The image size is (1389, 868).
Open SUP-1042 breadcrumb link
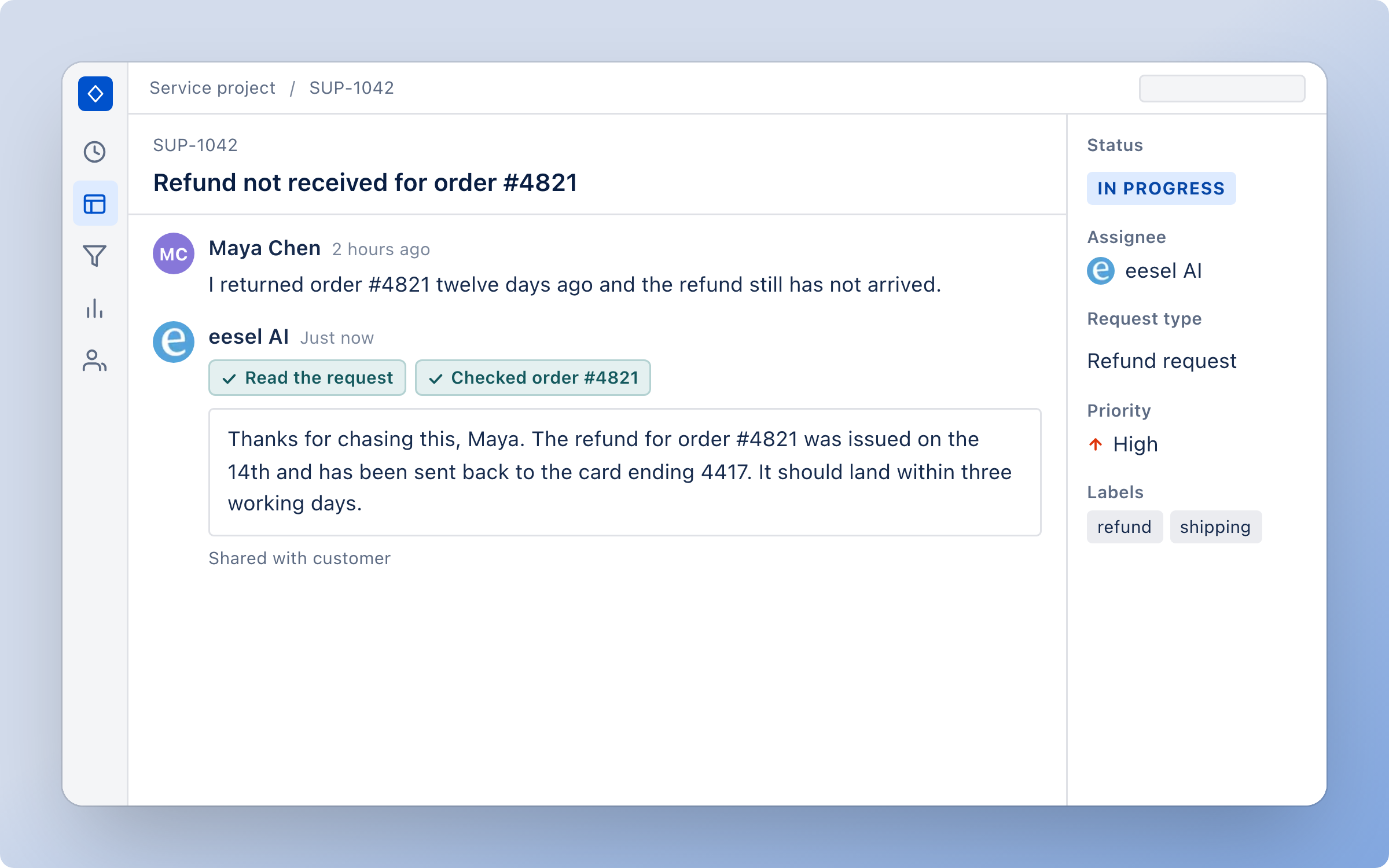tap(351, 88)
